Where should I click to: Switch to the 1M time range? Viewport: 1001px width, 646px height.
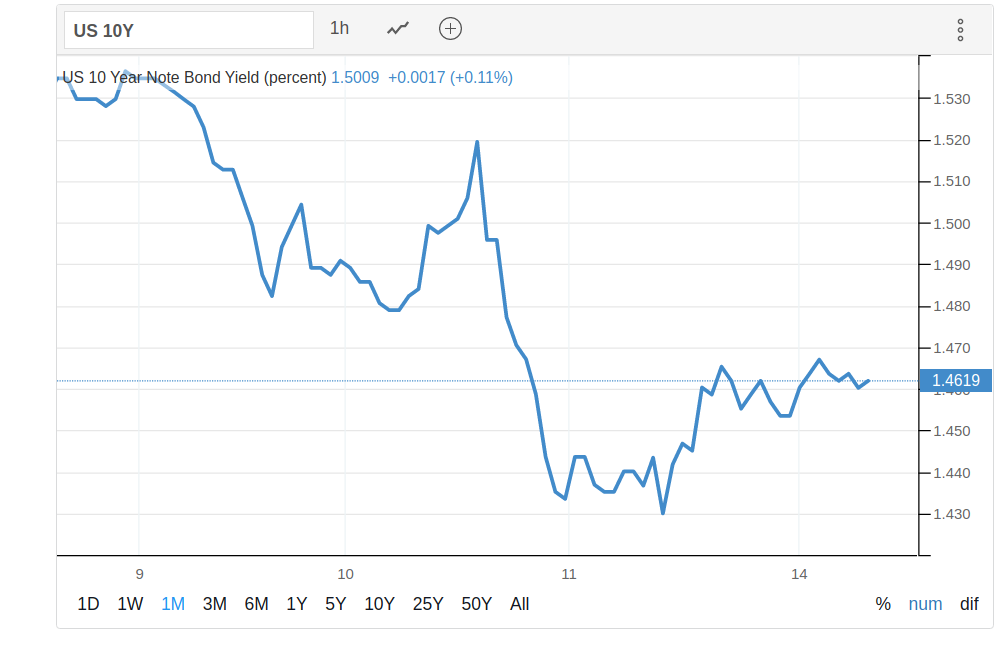pos(173,604)
